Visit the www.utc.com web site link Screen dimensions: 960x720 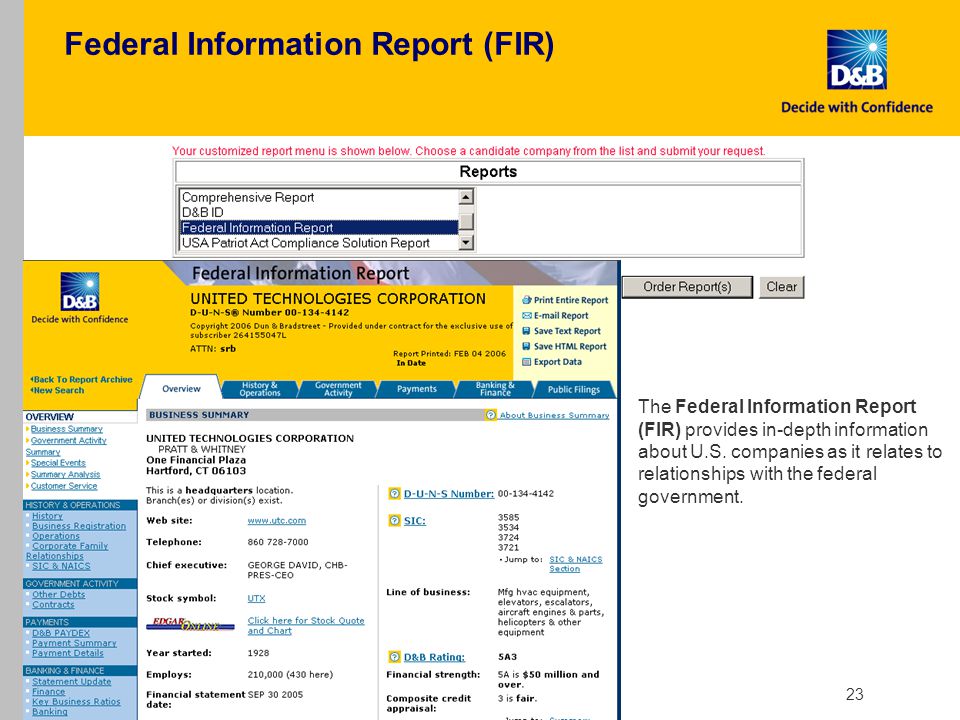[x=277, y=520]
